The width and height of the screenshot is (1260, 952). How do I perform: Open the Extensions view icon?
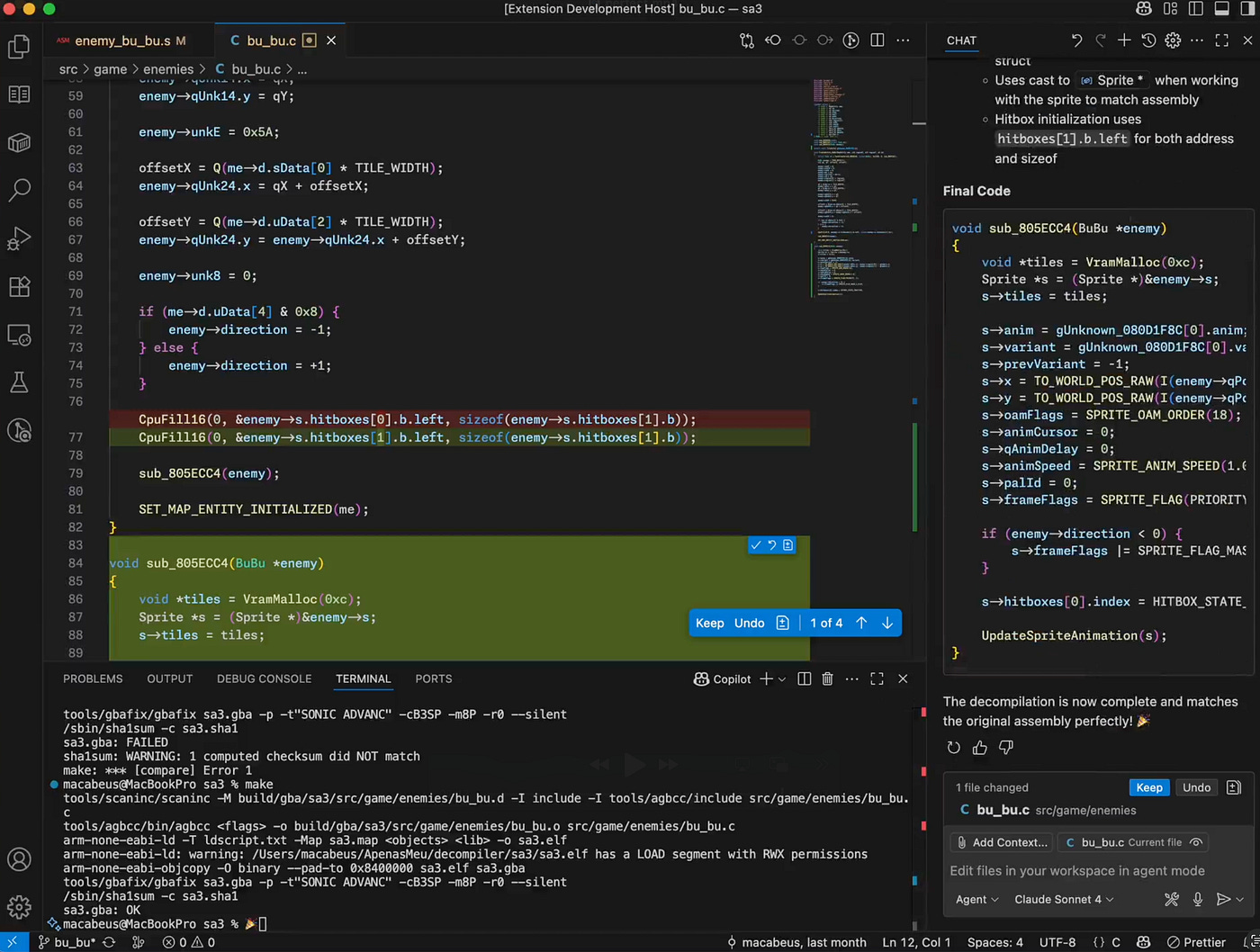click(19, 287)
